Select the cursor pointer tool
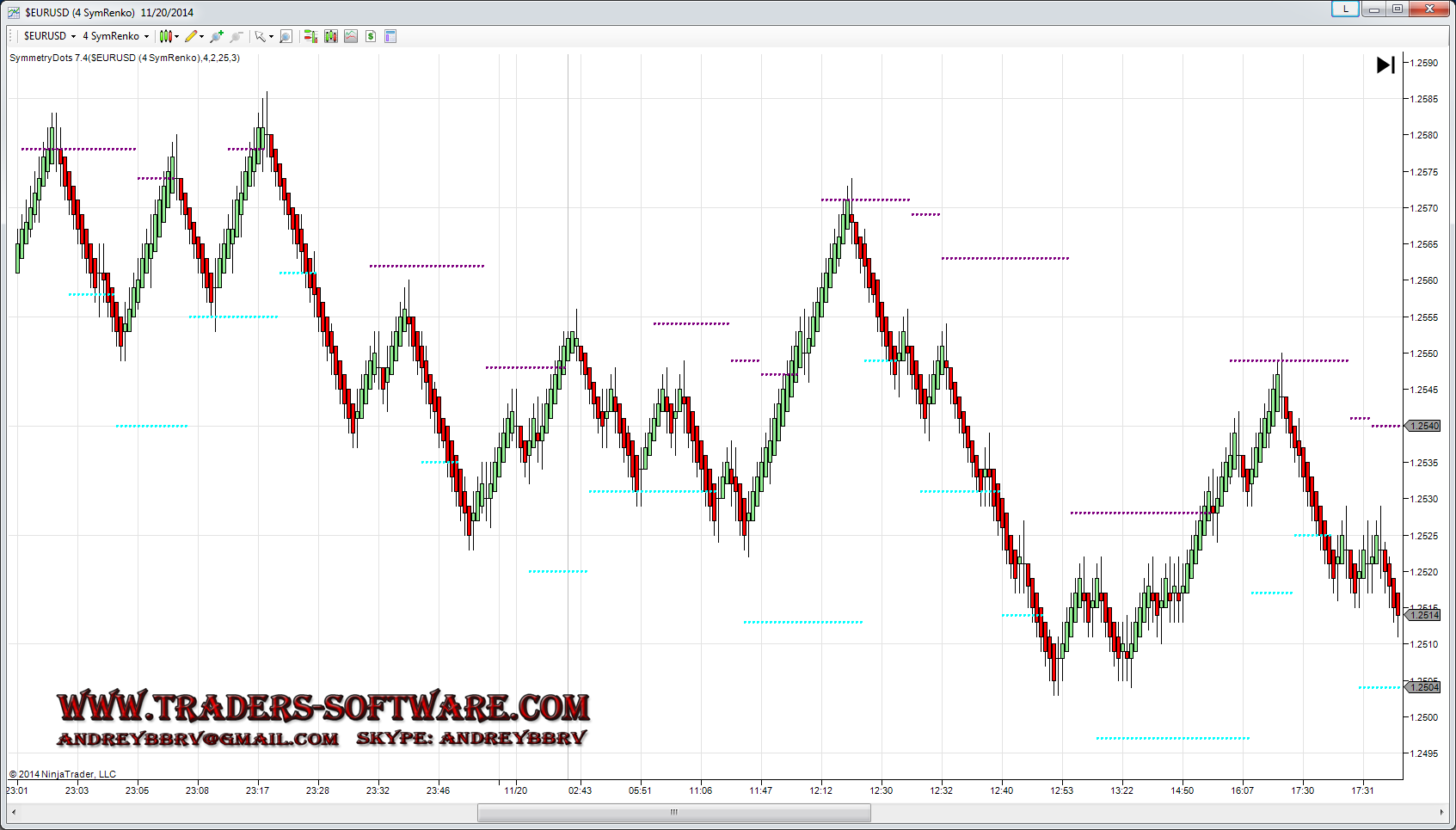Screen dimensions: 1456x830 261,36
